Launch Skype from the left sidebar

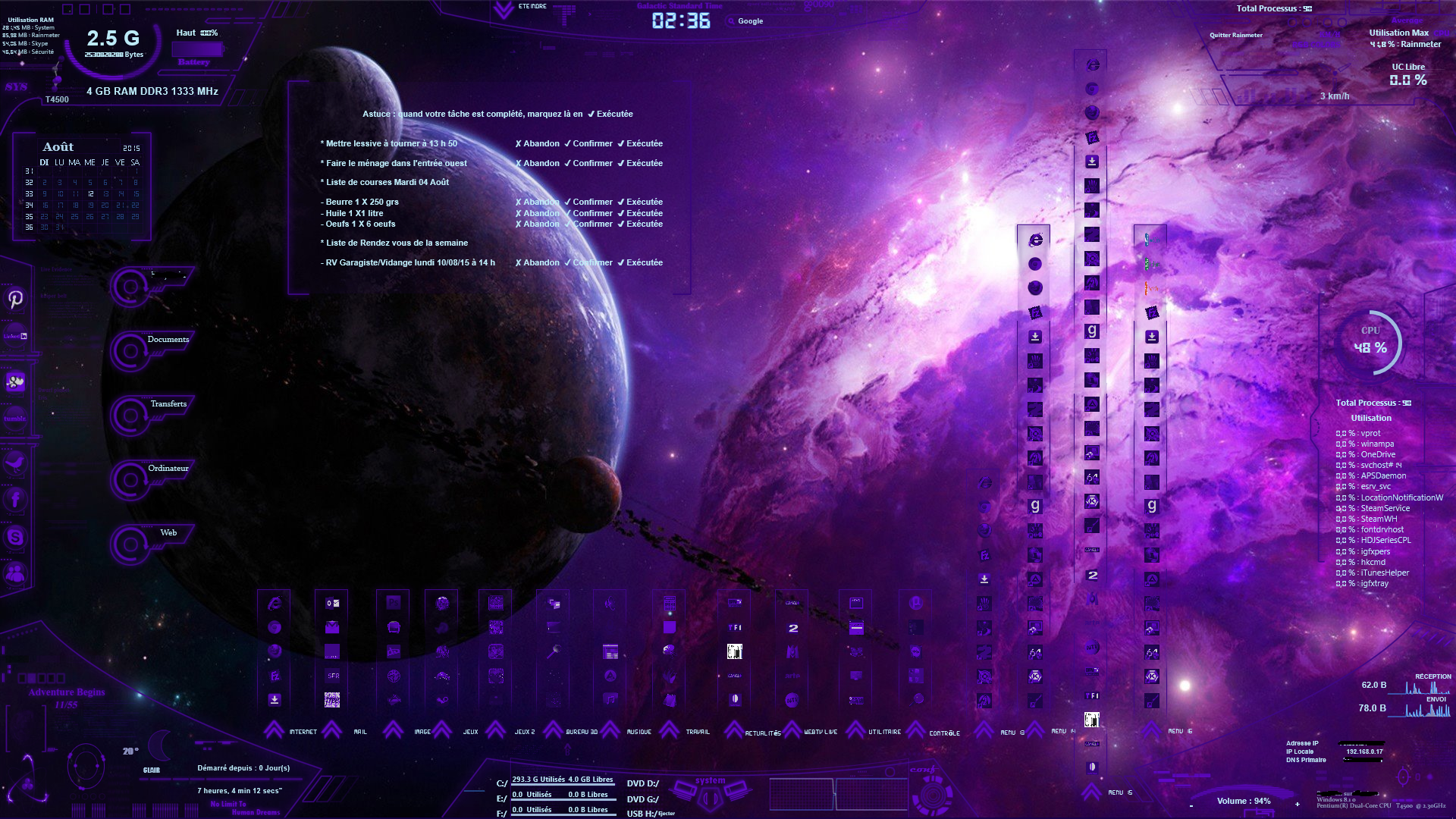click(x=15, y=537)
